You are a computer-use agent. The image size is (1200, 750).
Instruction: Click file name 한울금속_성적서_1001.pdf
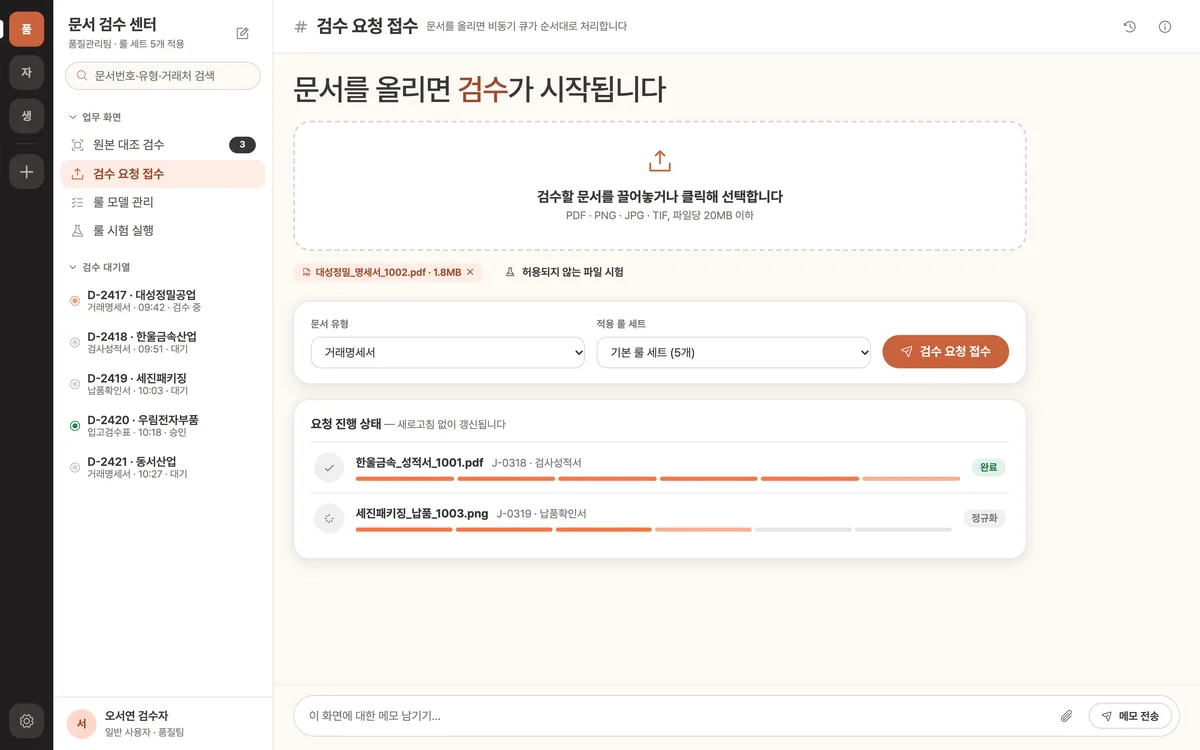coord(420,463)
